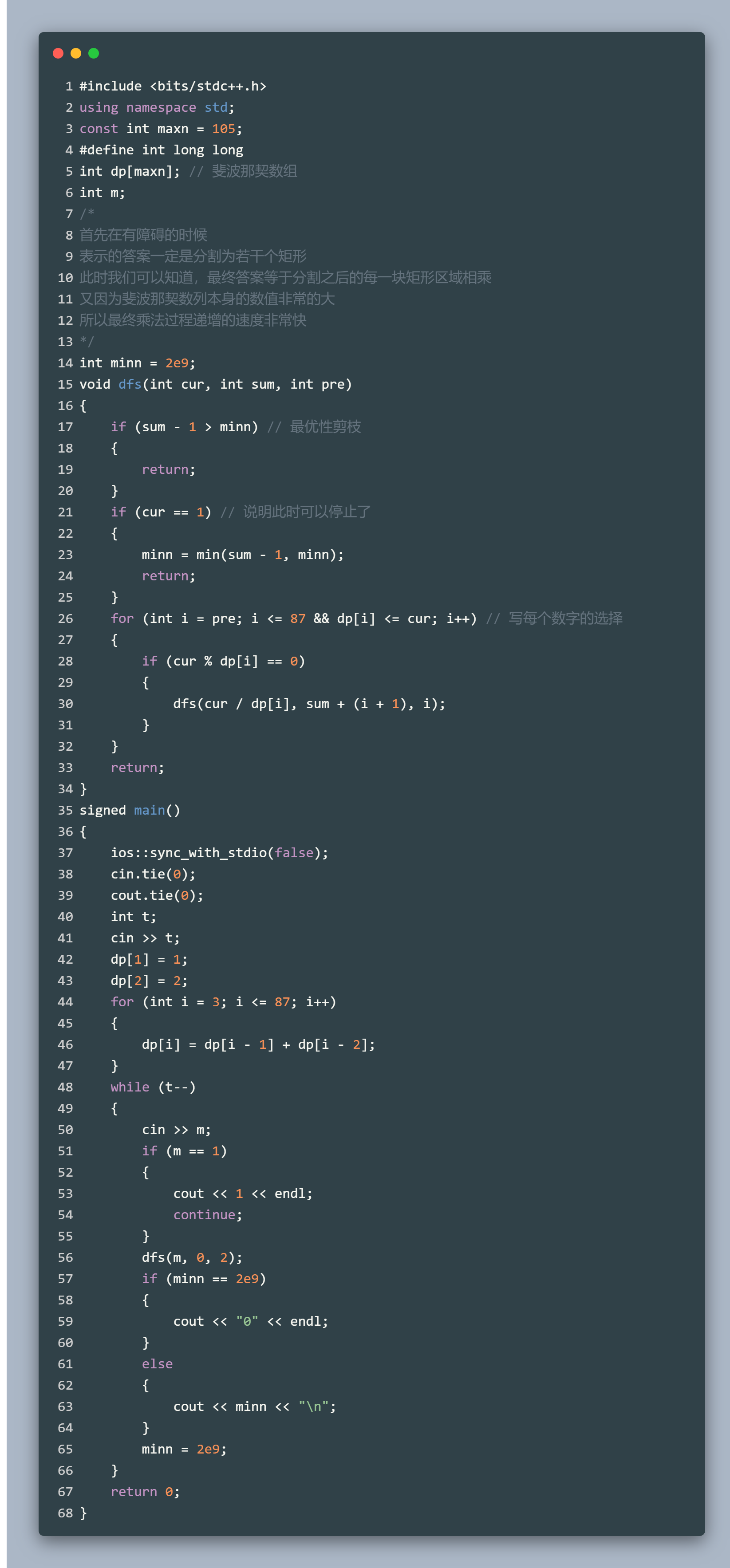The width and height of the screenshot is (730, 1568).
Task: Click line number 68 at the bottom
Action: (65, 1513)
